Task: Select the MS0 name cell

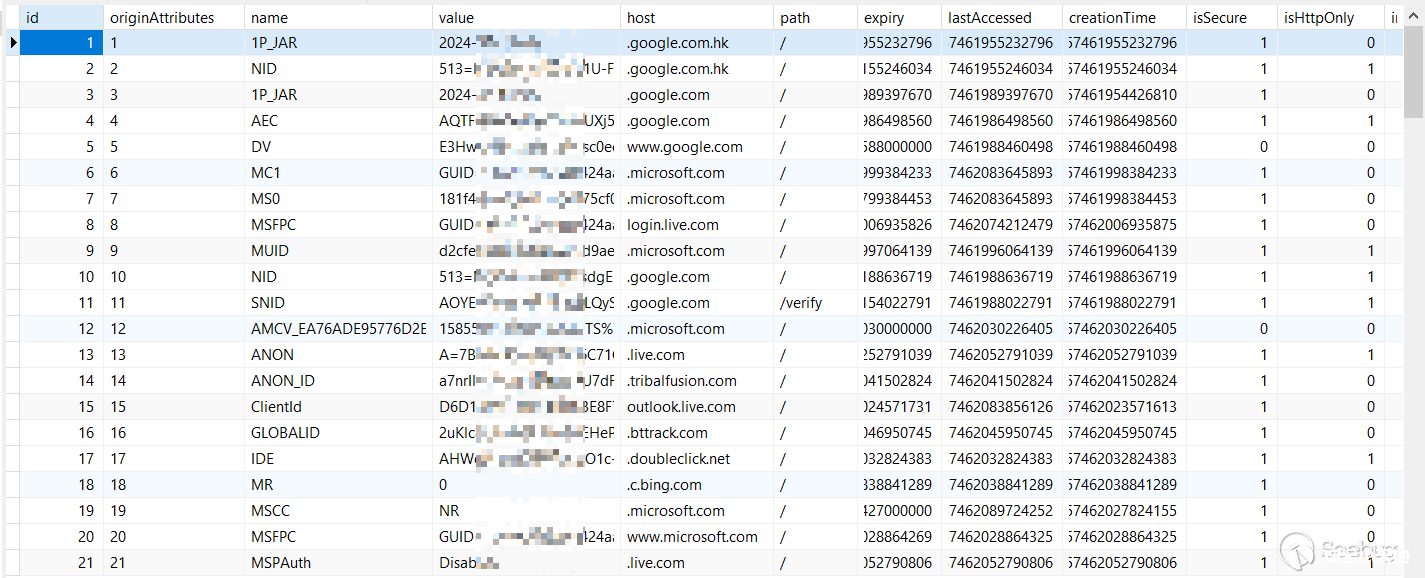Action: [338, 199]
